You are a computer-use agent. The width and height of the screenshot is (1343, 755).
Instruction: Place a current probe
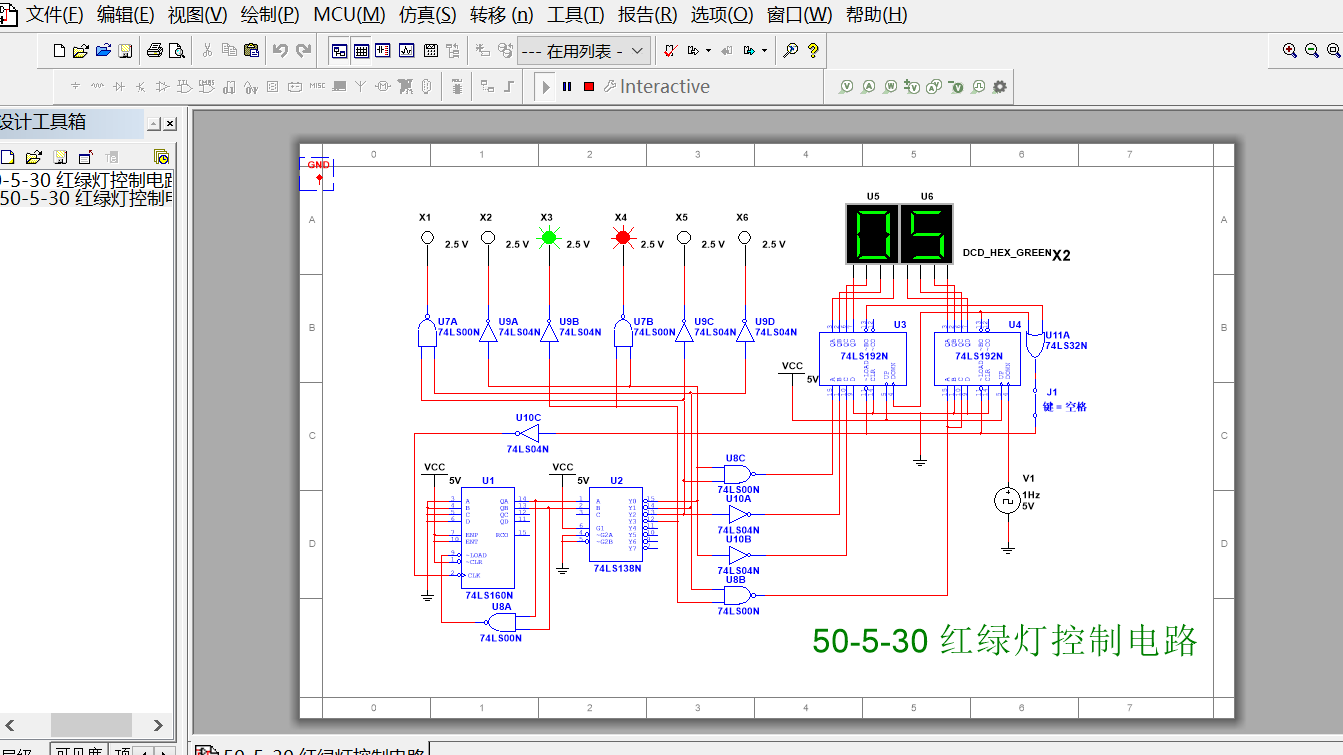click(x=869, y=87)
